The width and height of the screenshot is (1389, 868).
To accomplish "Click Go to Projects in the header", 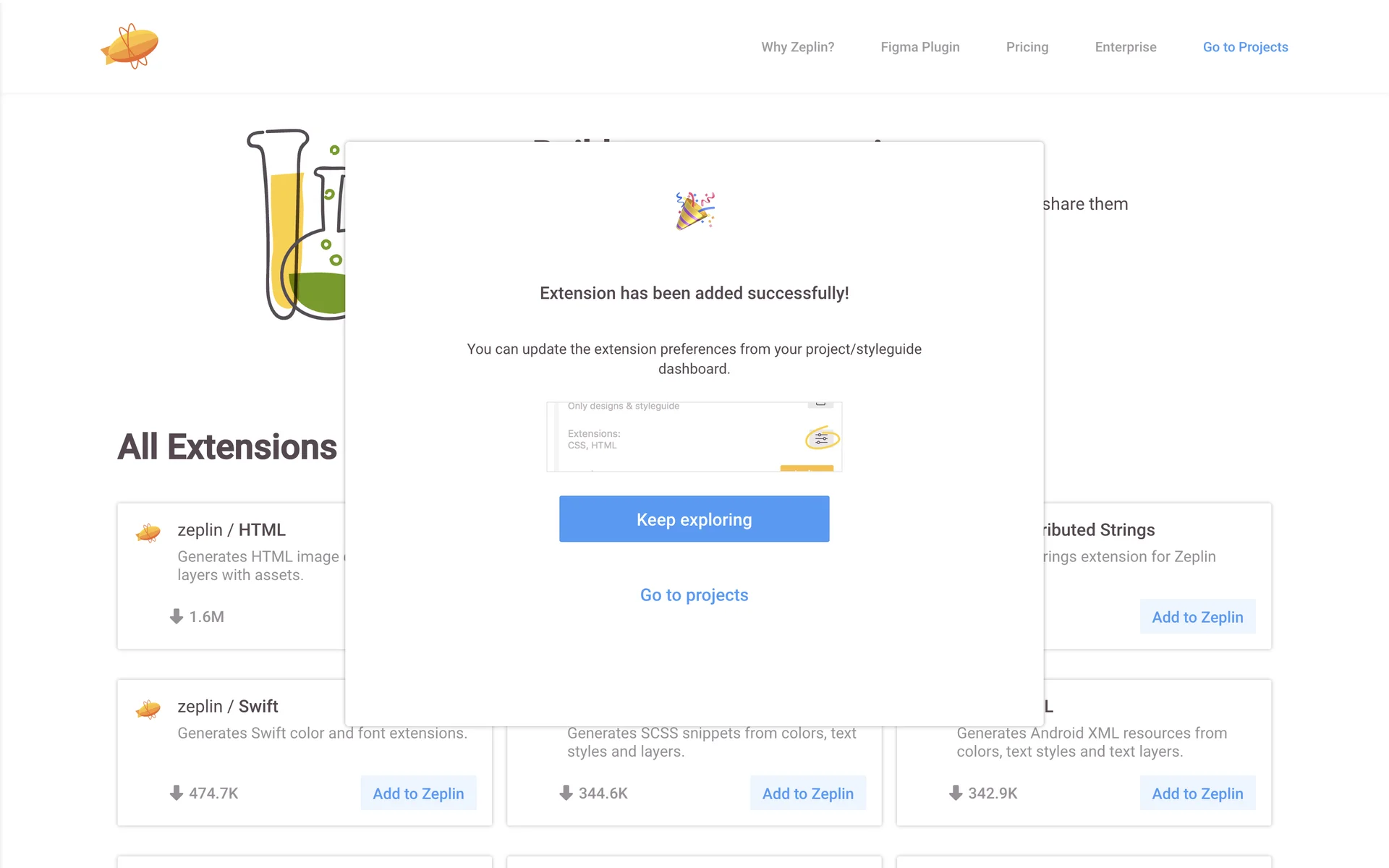I will coord(1245,47).
